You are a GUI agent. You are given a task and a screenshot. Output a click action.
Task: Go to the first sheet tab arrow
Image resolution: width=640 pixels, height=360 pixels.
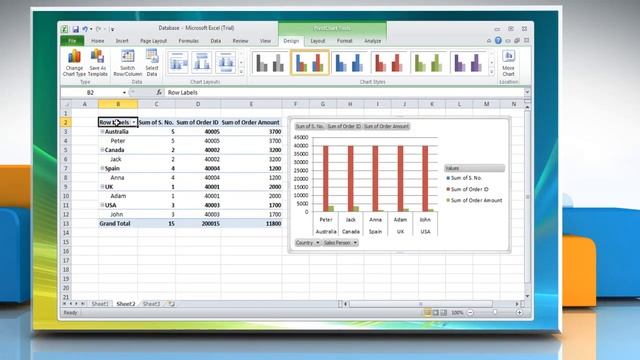point(64,304)
